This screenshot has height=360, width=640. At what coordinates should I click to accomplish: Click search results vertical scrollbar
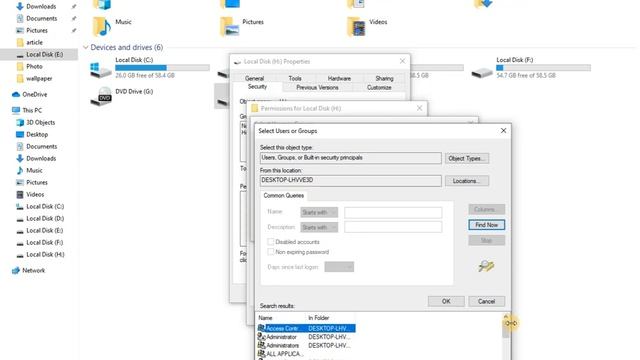[x=506, y=337]
